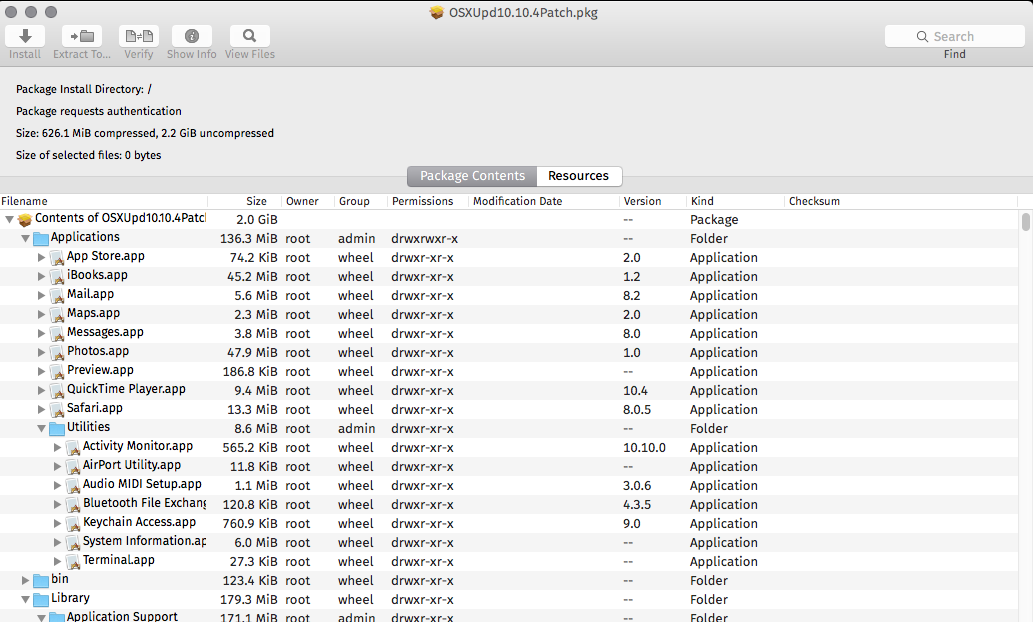1033x622 pixels.
Task: Select the bin folder icon
Action: (x=41, y=580)
